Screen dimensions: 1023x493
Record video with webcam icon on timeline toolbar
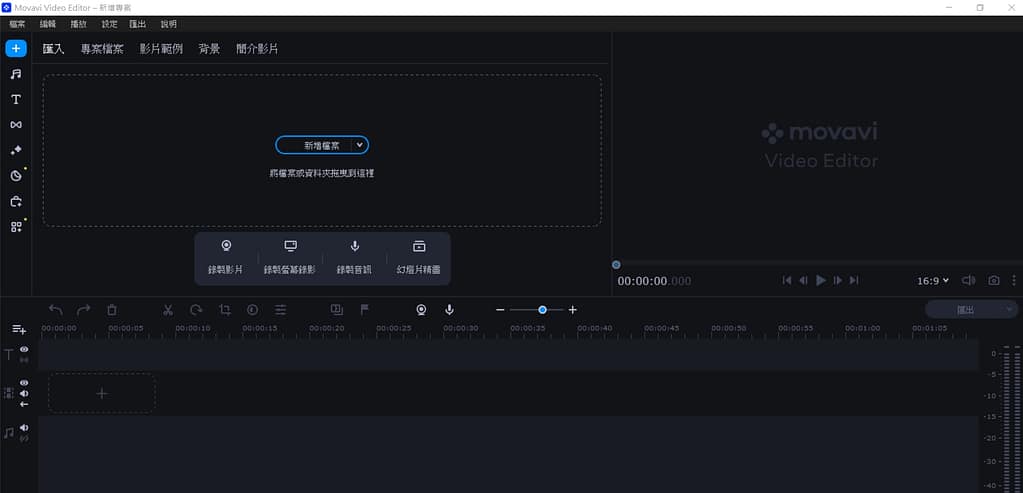[x=421, y=310]
